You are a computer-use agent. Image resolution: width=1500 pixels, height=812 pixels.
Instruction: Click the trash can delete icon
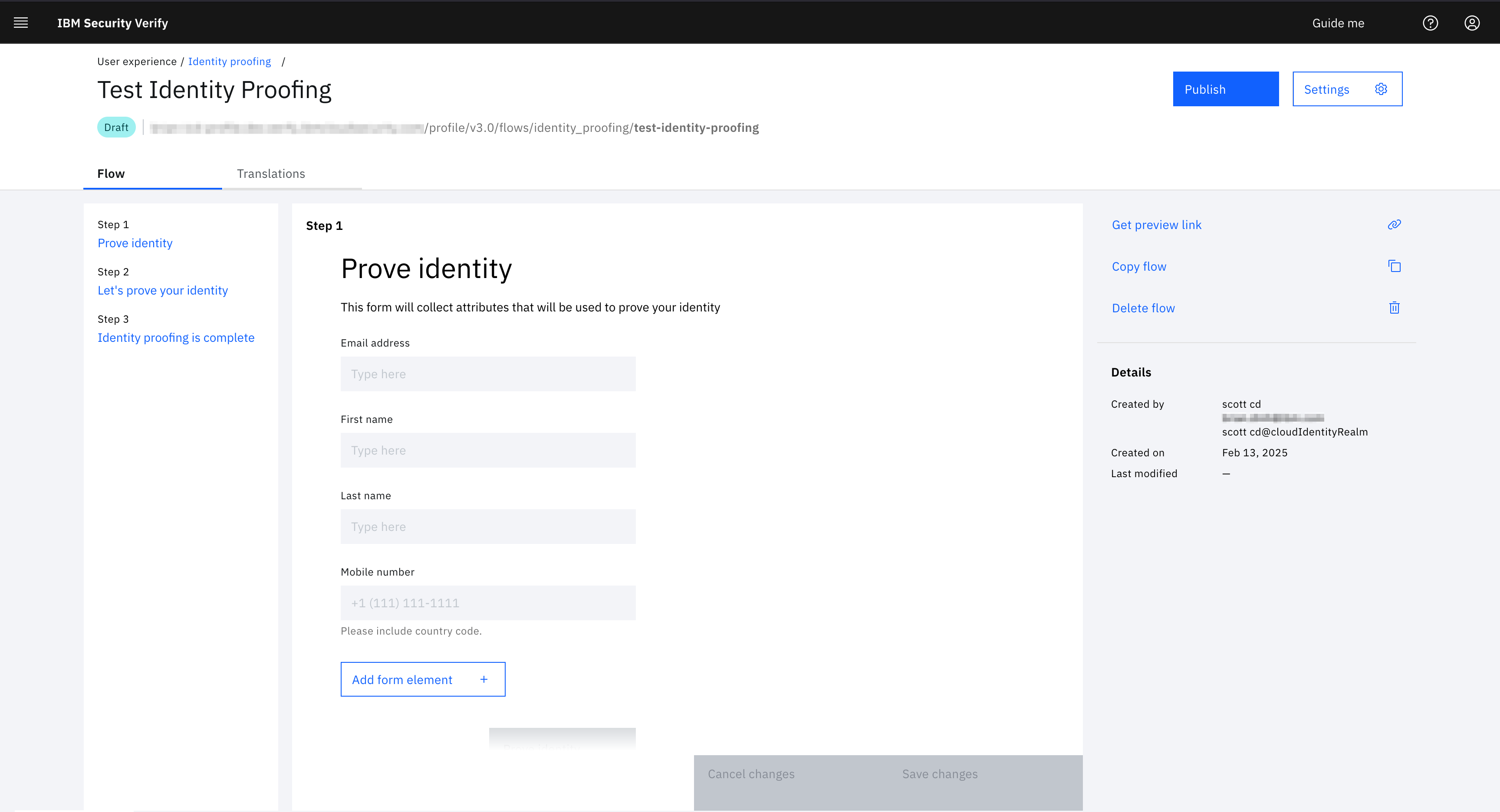[x=1393, y=308]
